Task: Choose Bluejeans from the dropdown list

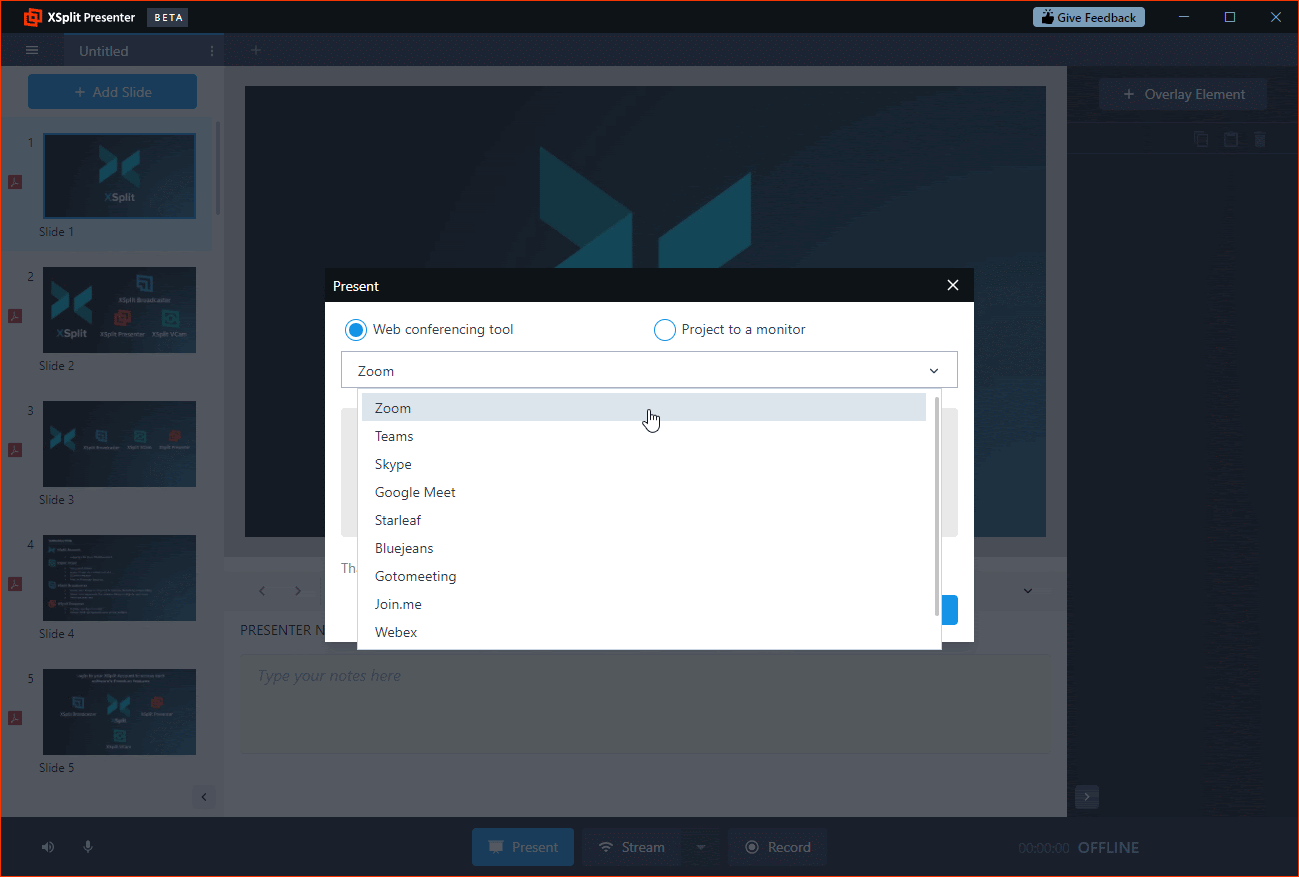Action: click(x=644, y=548)
